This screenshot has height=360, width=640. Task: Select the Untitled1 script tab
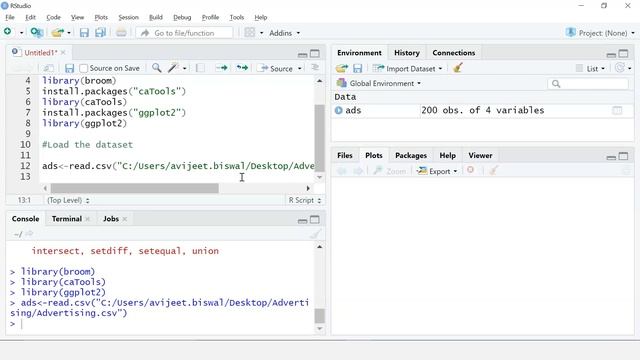(40, 53)
